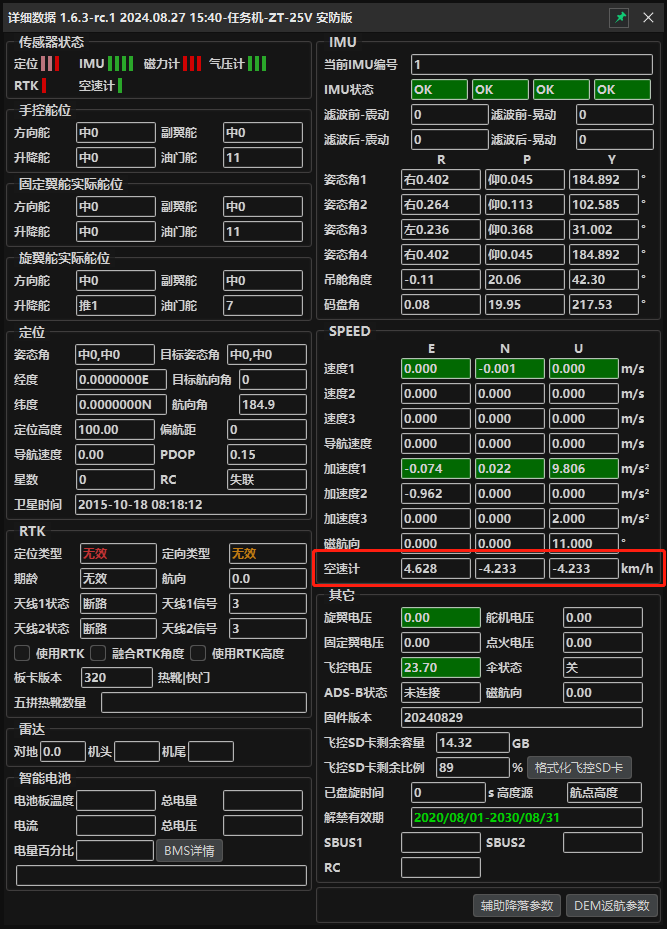
Task: Click the 总电量 field
Action: point(263,800)
